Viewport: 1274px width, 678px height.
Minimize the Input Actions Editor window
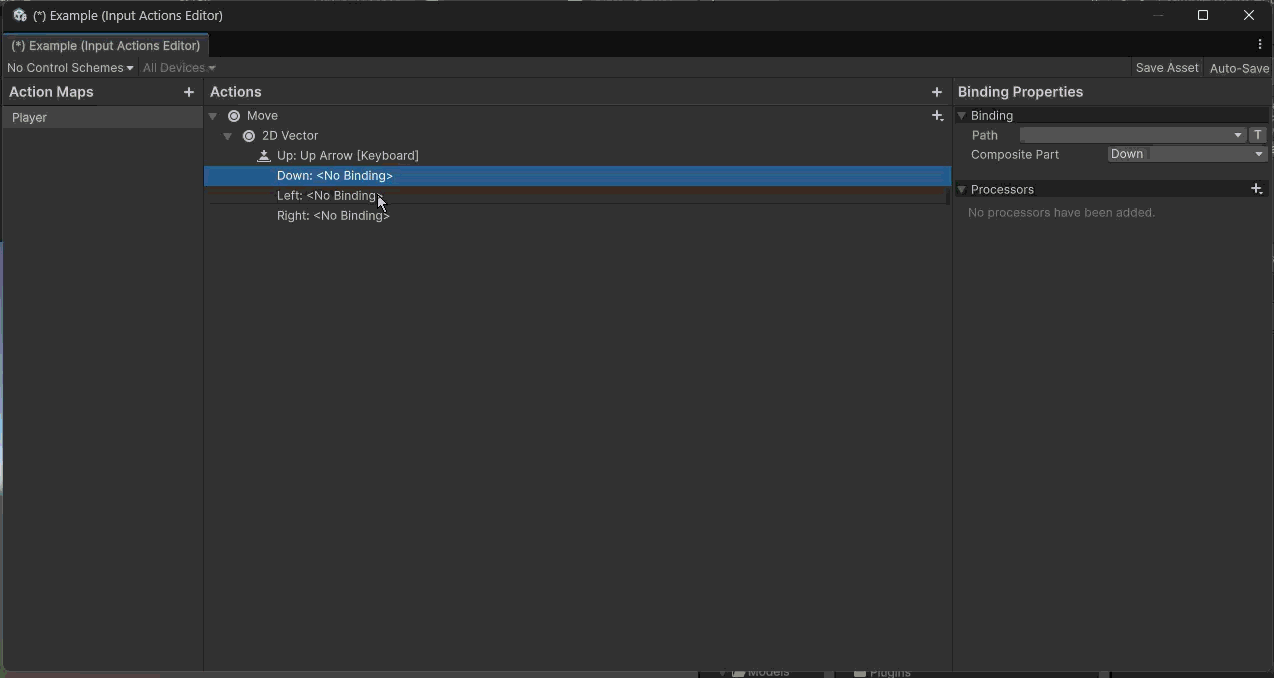(x=1159, y=16)
